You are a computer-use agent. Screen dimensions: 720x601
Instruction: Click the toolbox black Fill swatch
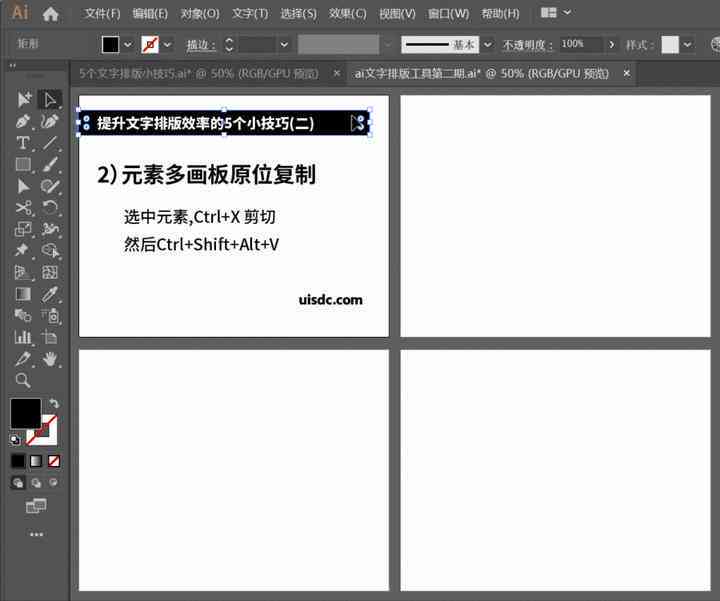click(26, 413)
